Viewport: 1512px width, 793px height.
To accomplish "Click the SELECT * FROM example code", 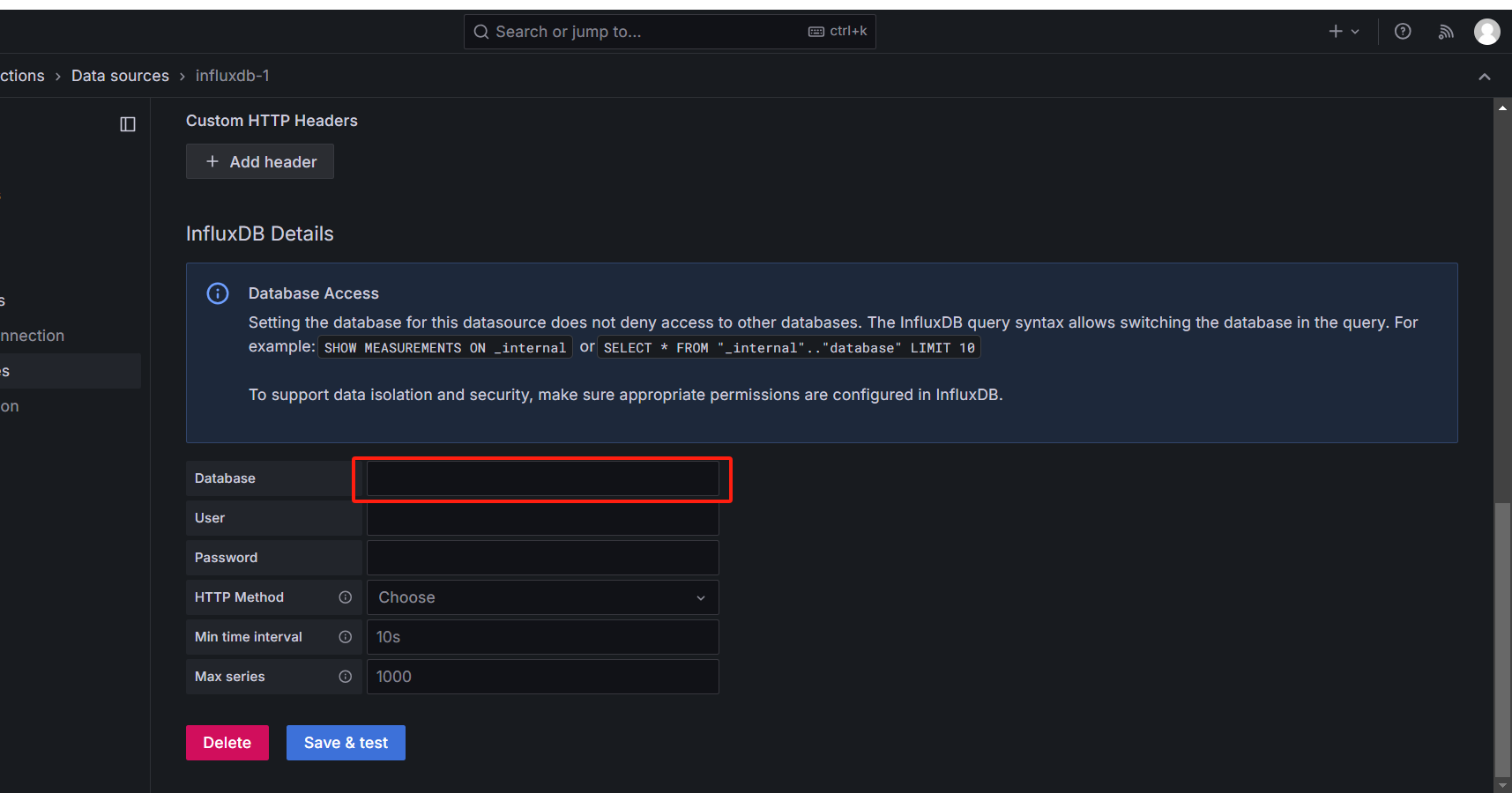I will [x=789, y=348].
